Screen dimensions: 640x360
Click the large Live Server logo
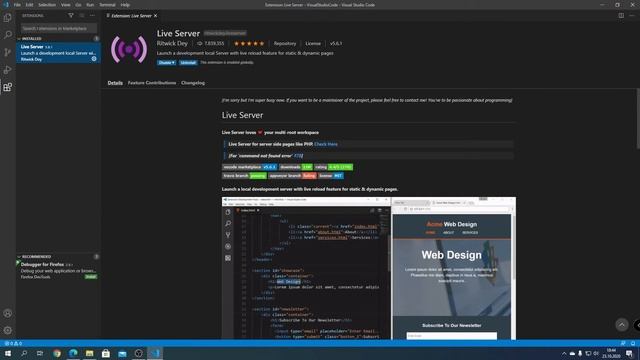[129, 49]
